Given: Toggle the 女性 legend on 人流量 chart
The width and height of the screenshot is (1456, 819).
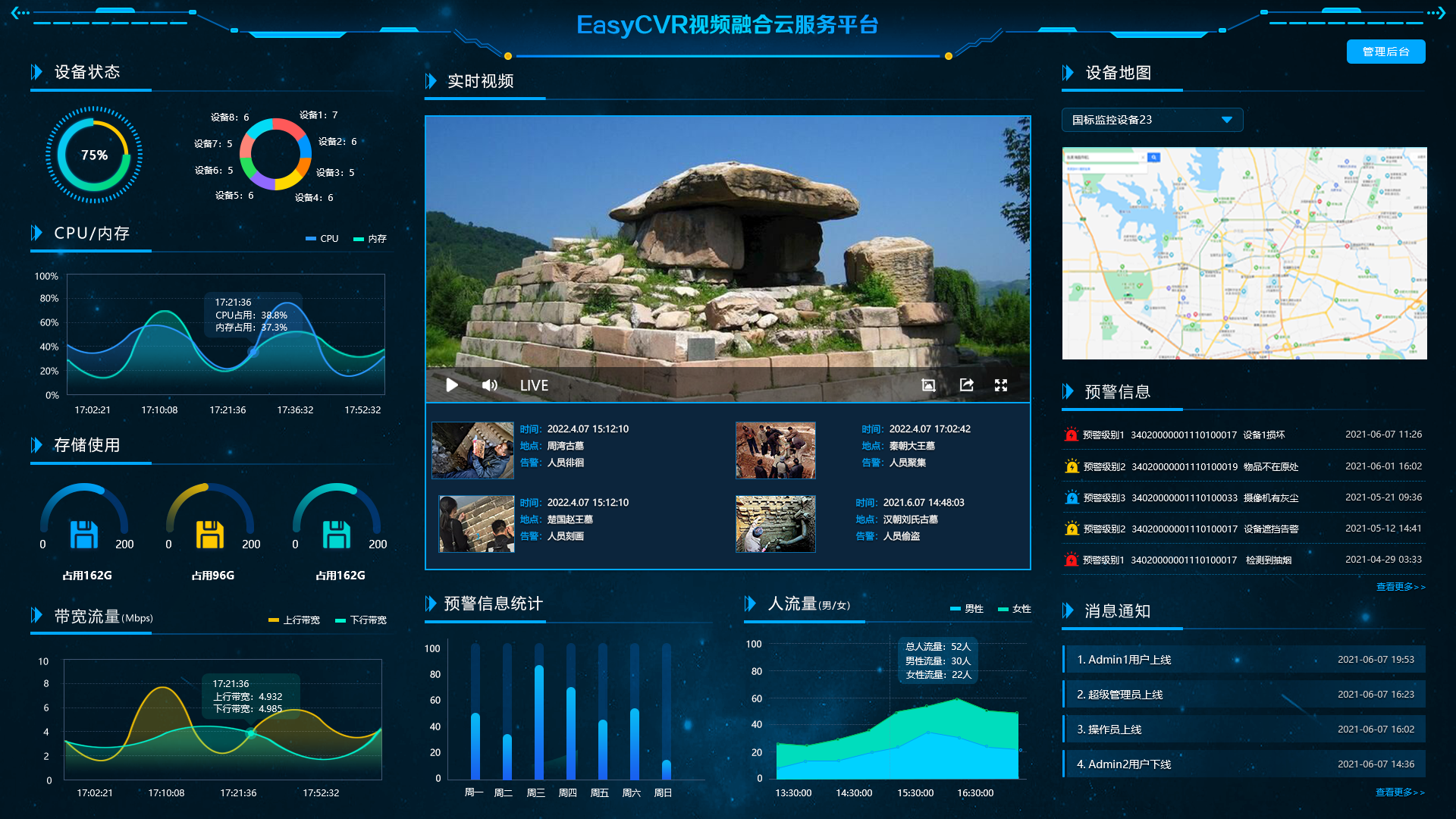Looking at the screenshot, I should click(x=1016, y=609).
